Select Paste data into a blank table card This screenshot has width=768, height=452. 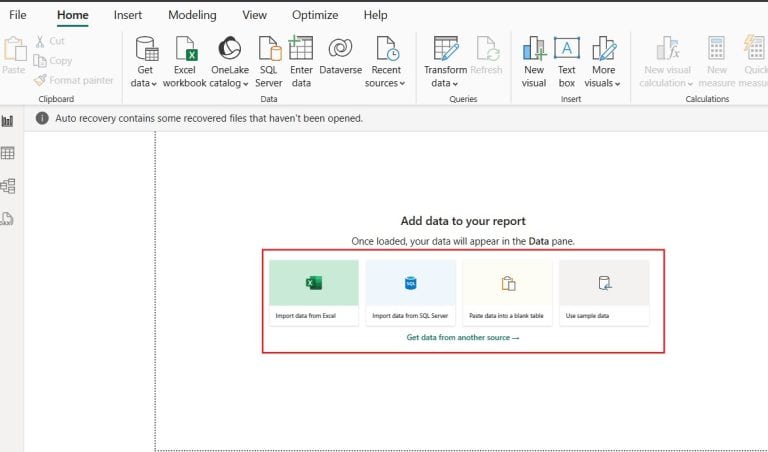[x=507, y=292]
